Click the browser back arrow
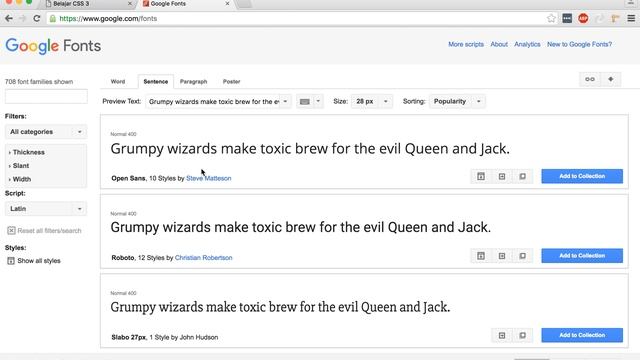640x360 pixels. coord(9,18)
